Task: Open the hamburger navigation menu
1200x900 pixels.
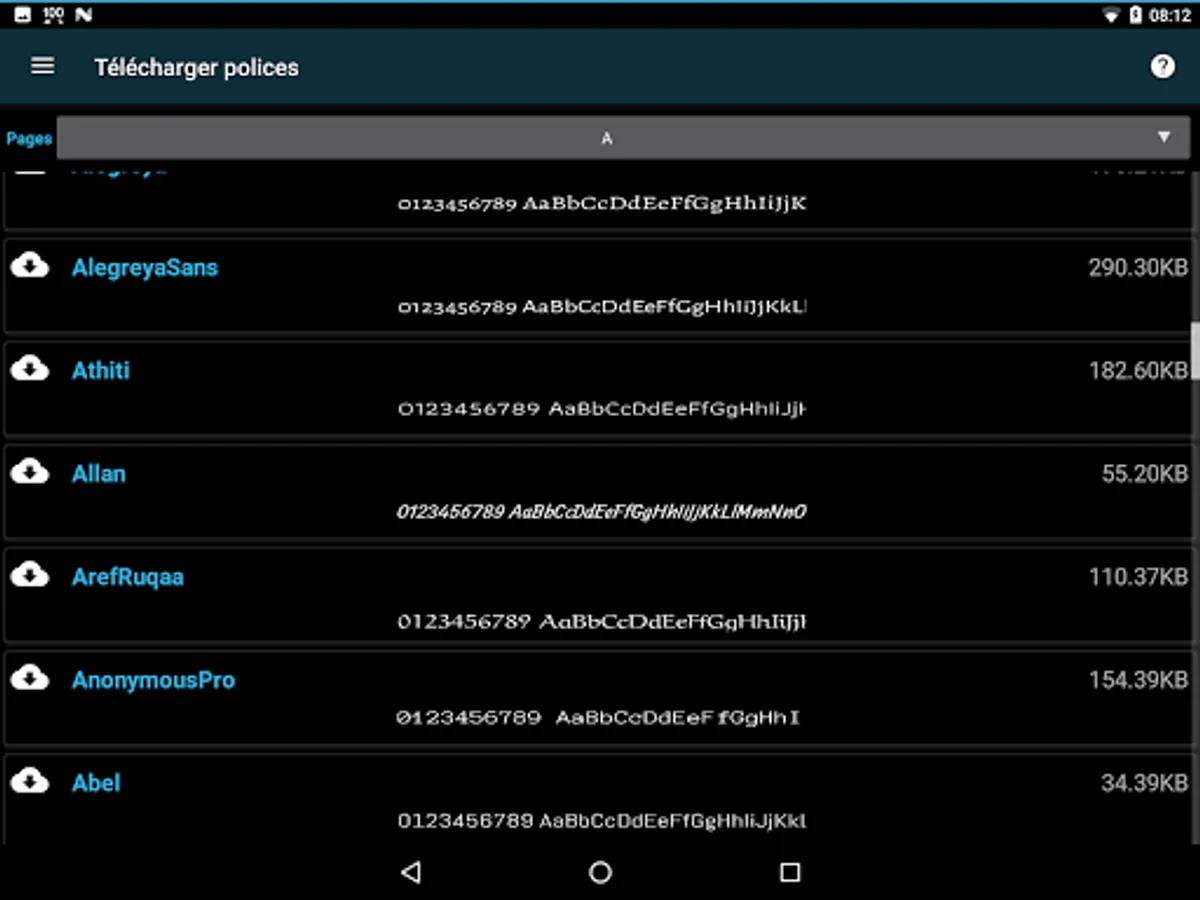Action: [42, 66]
